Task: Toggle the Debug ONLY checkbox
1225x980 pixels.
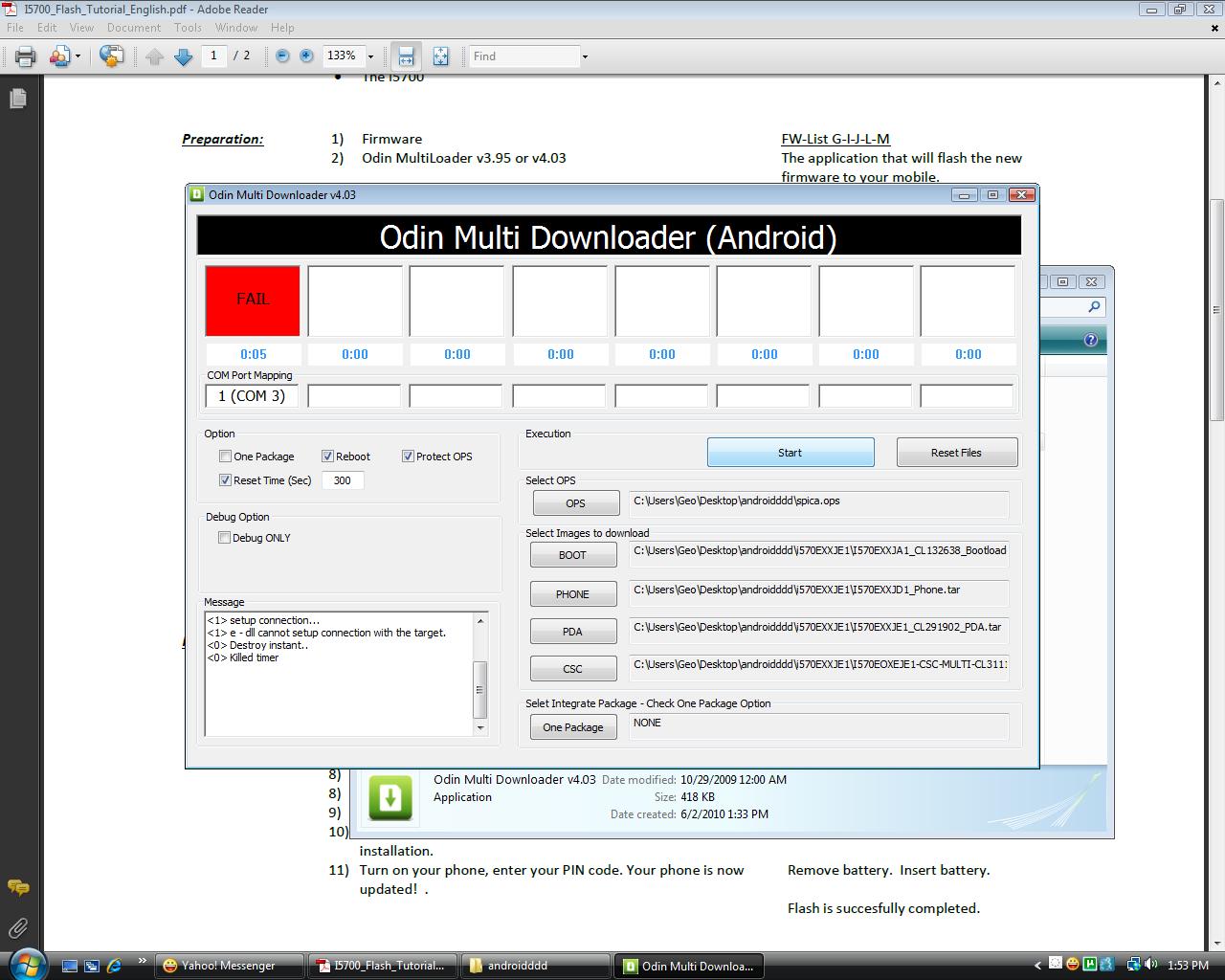Action: [x=225, y=538]
